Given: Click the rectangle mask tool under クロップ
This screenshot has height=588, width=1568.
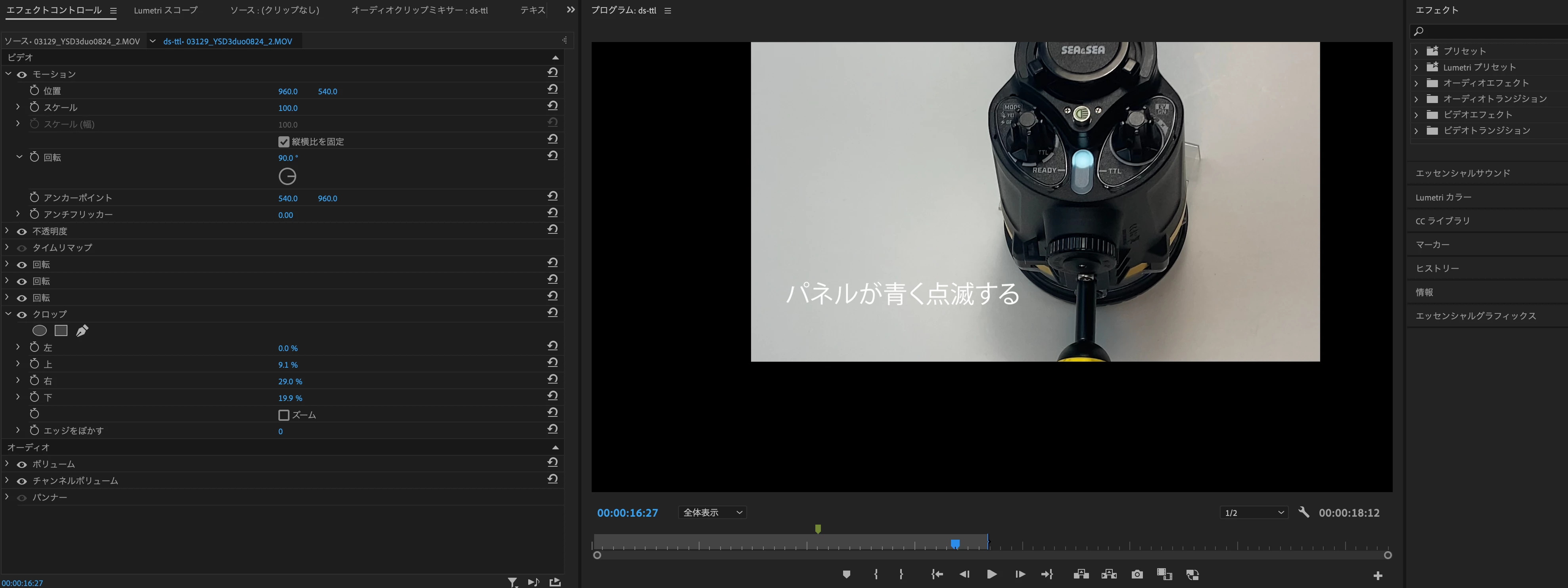Looking at the screenshot, I should pos(61,330).
